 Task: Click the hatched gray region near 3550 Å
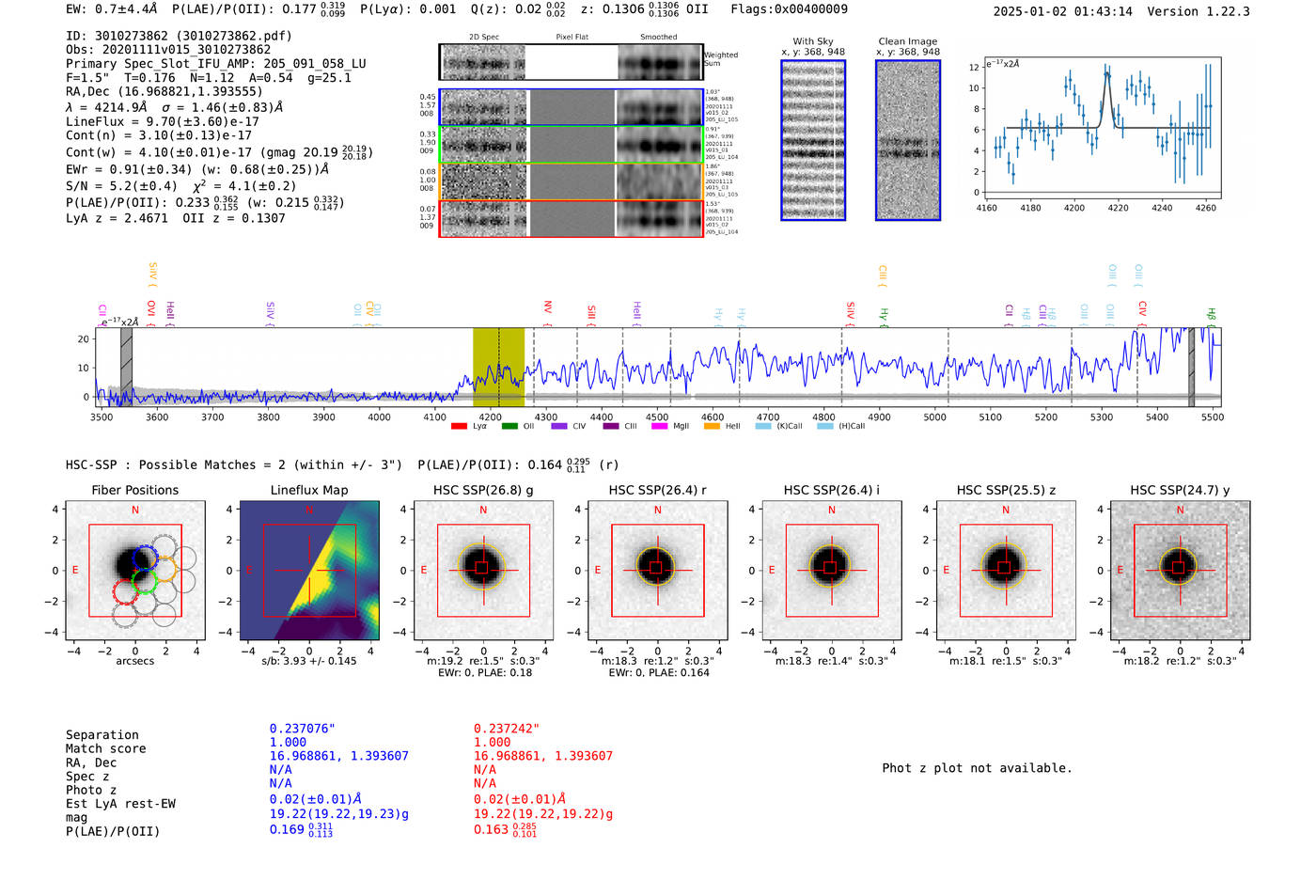(x=126, y=367)
